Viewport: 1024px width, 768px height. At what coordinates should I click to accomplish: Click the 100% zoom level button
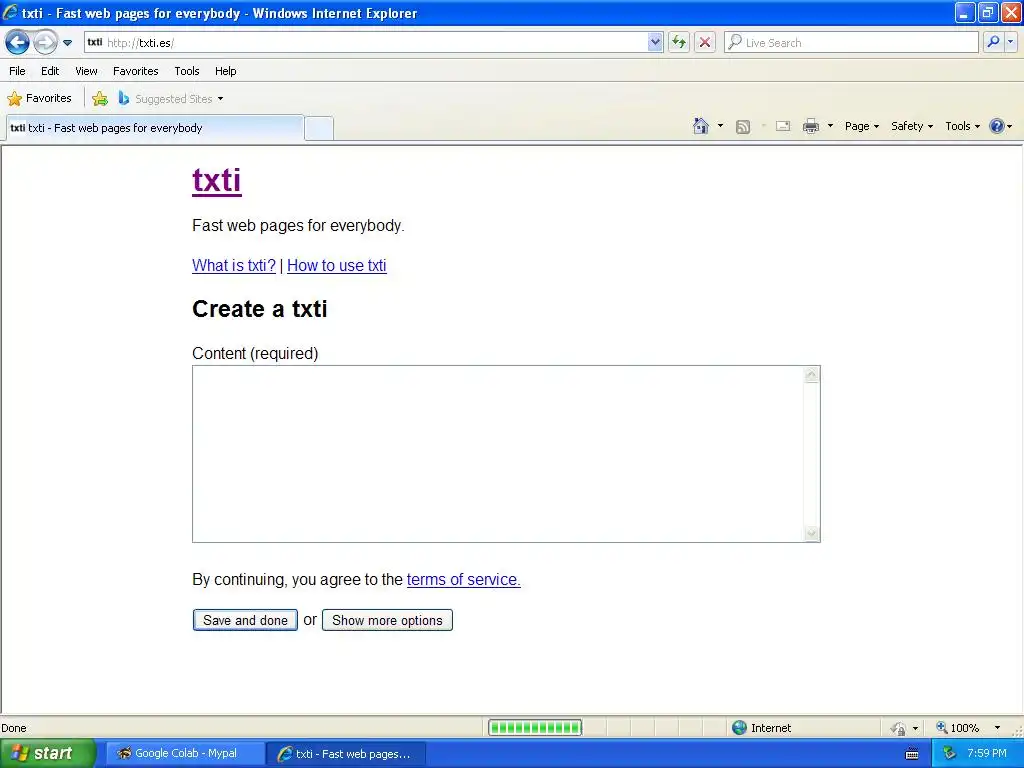pos(957,728)
